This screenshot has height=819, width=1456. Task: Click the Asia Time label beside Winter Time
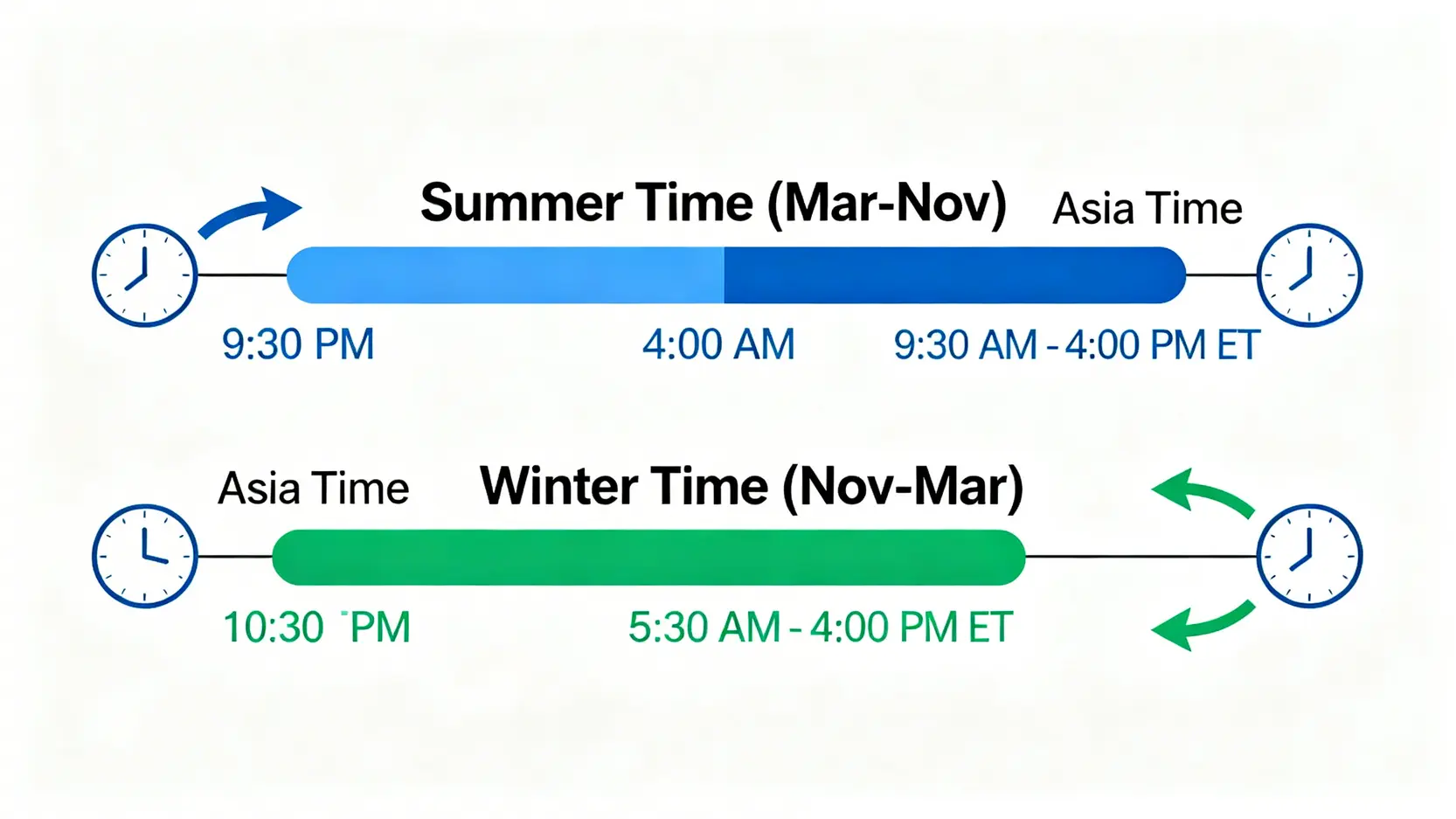click(313, 489)
